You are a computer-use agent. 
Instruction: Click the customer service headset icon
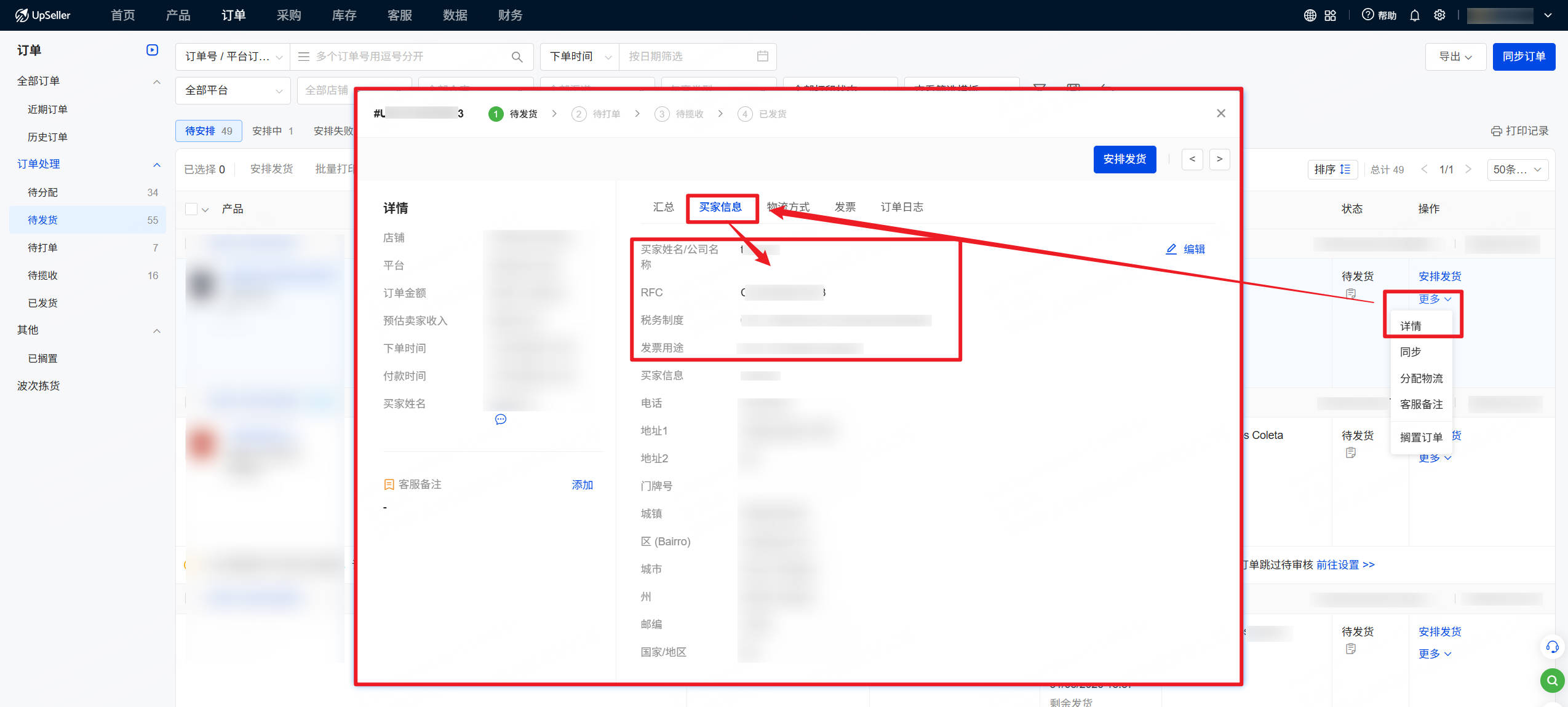[1553, 647]
